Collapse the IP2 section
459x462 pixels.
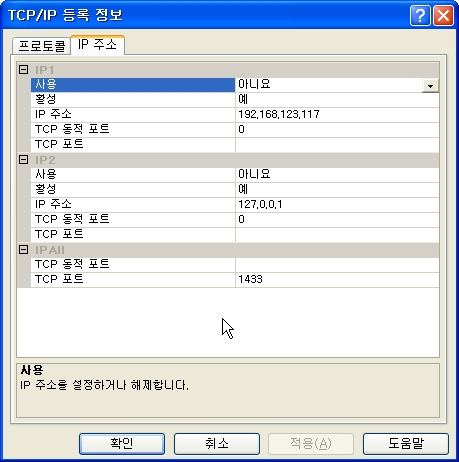pos(23,160)
